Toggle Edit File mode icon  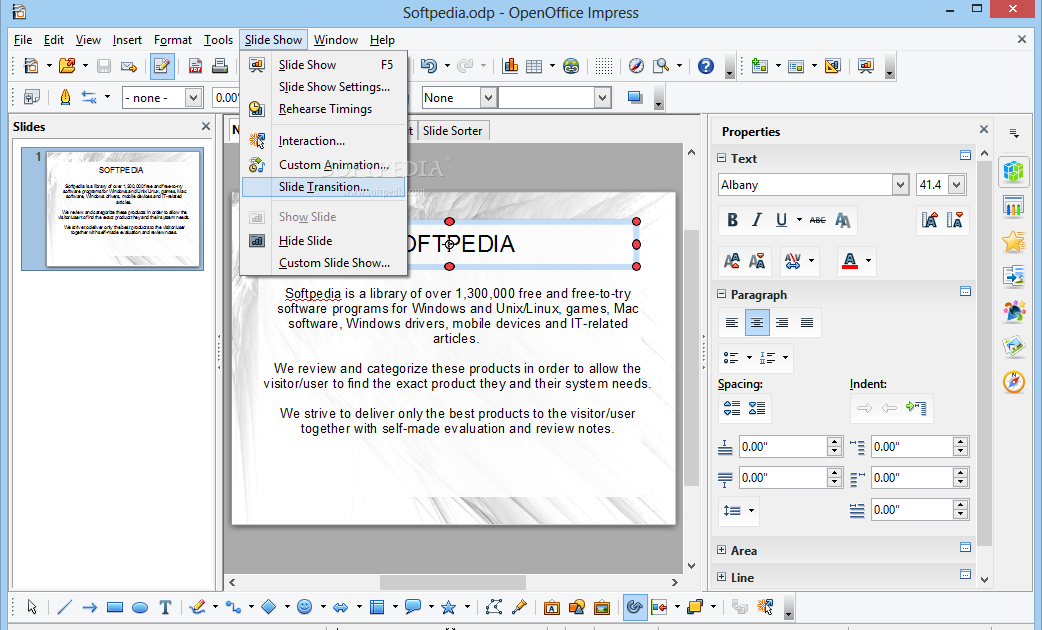coord(161,66)
